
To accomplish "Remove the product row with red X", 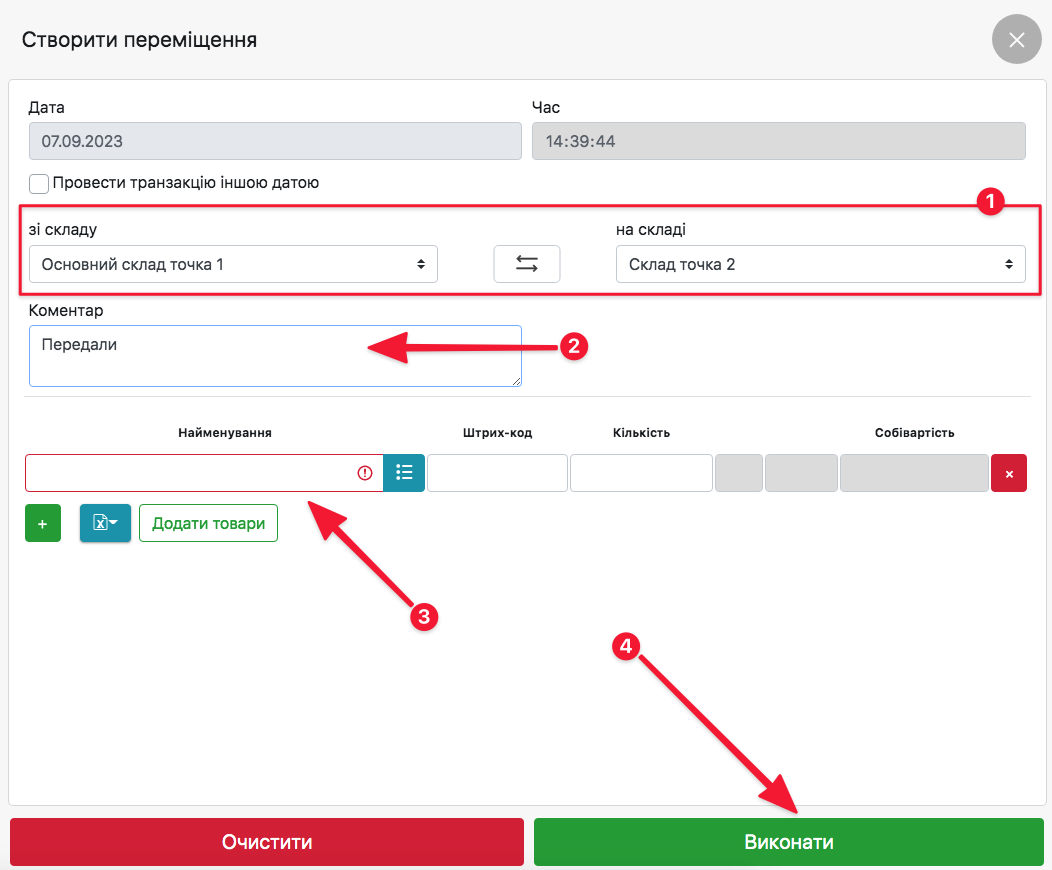I will point(1008,473).
